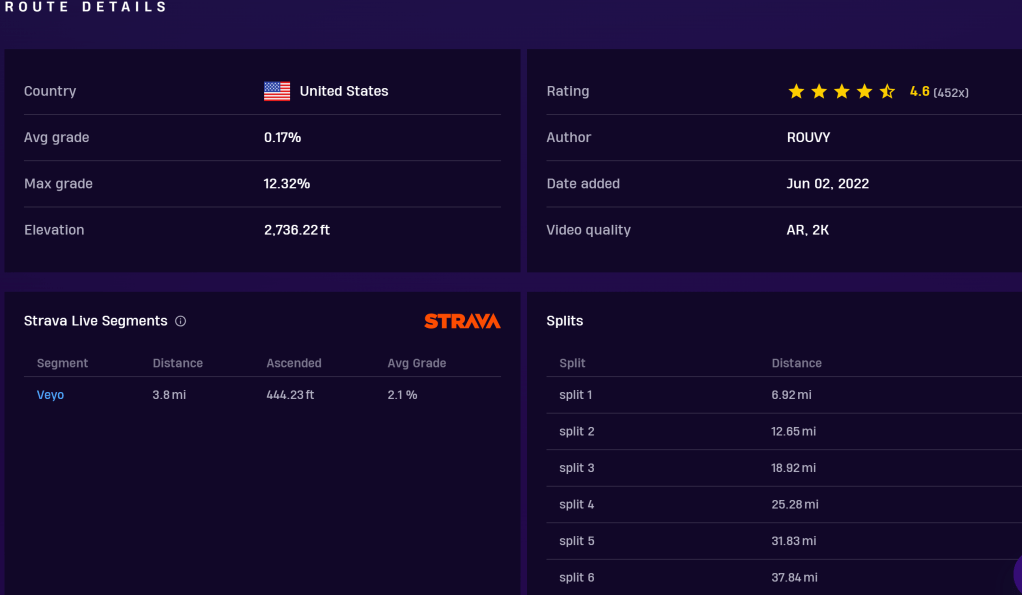Viewport: 1022px width, 595px height.
Task: Open the Veyo segment link
Action: point(50,395)
